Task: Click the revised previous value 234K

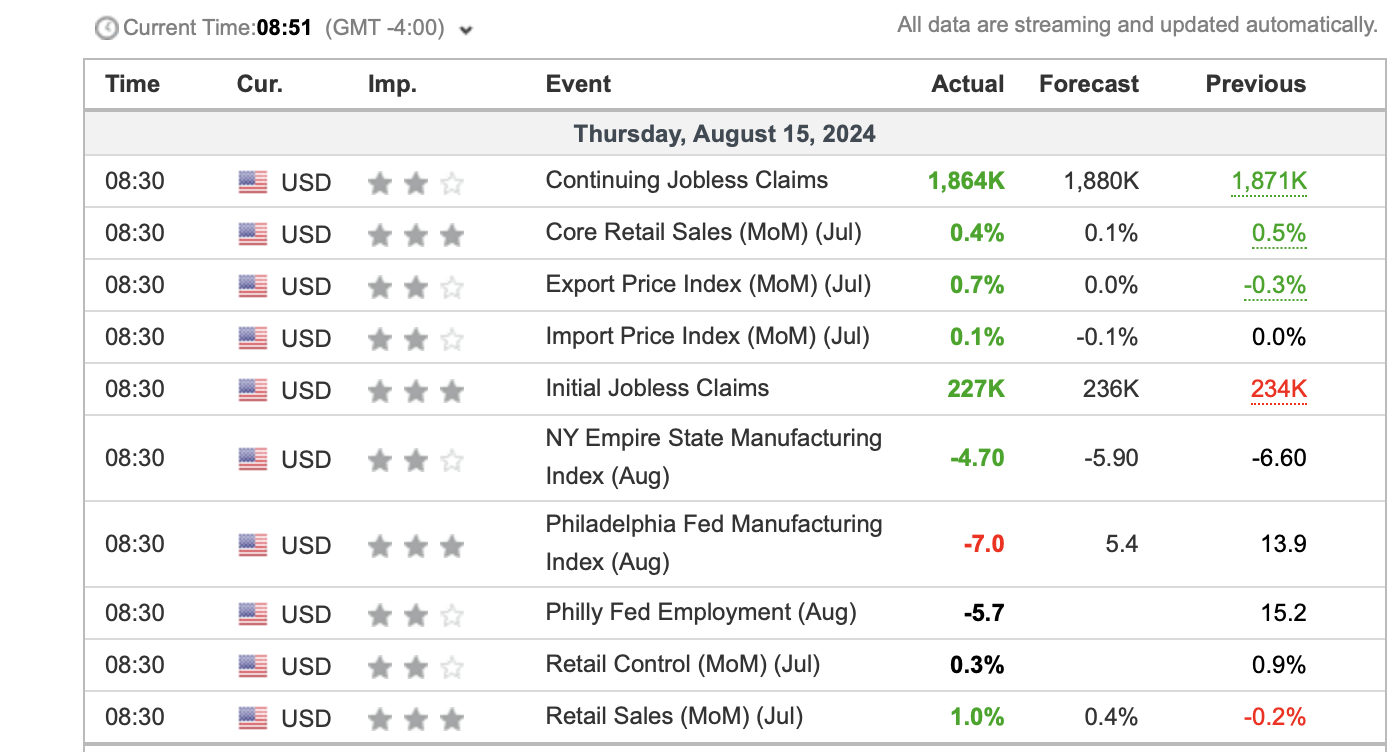Action: coord(1278,389)
